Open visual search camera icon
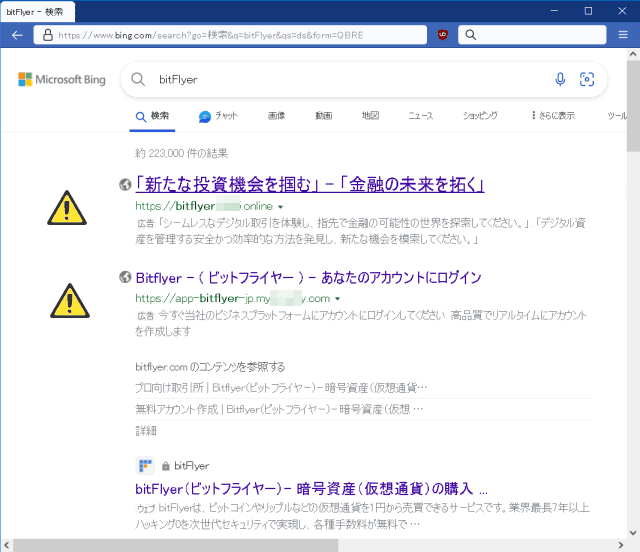 587,79
